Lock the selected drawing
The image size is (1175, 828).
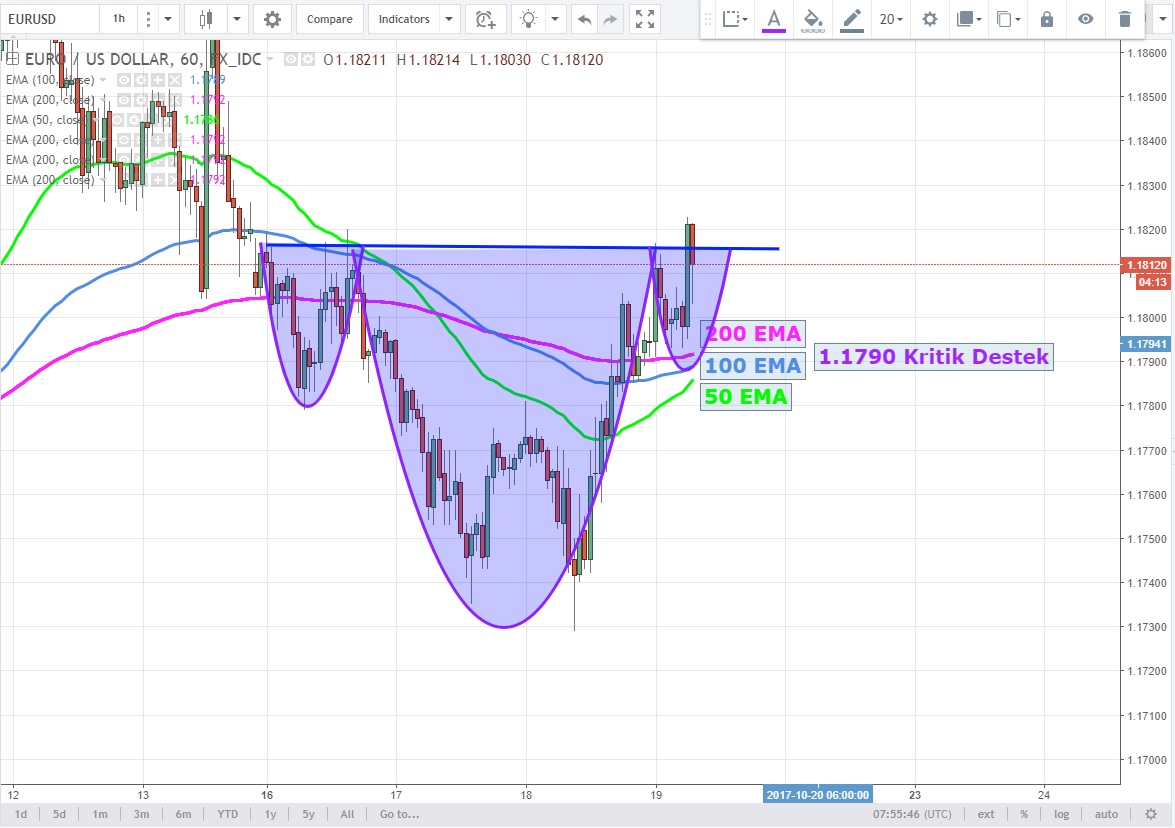coord(1047,19)
